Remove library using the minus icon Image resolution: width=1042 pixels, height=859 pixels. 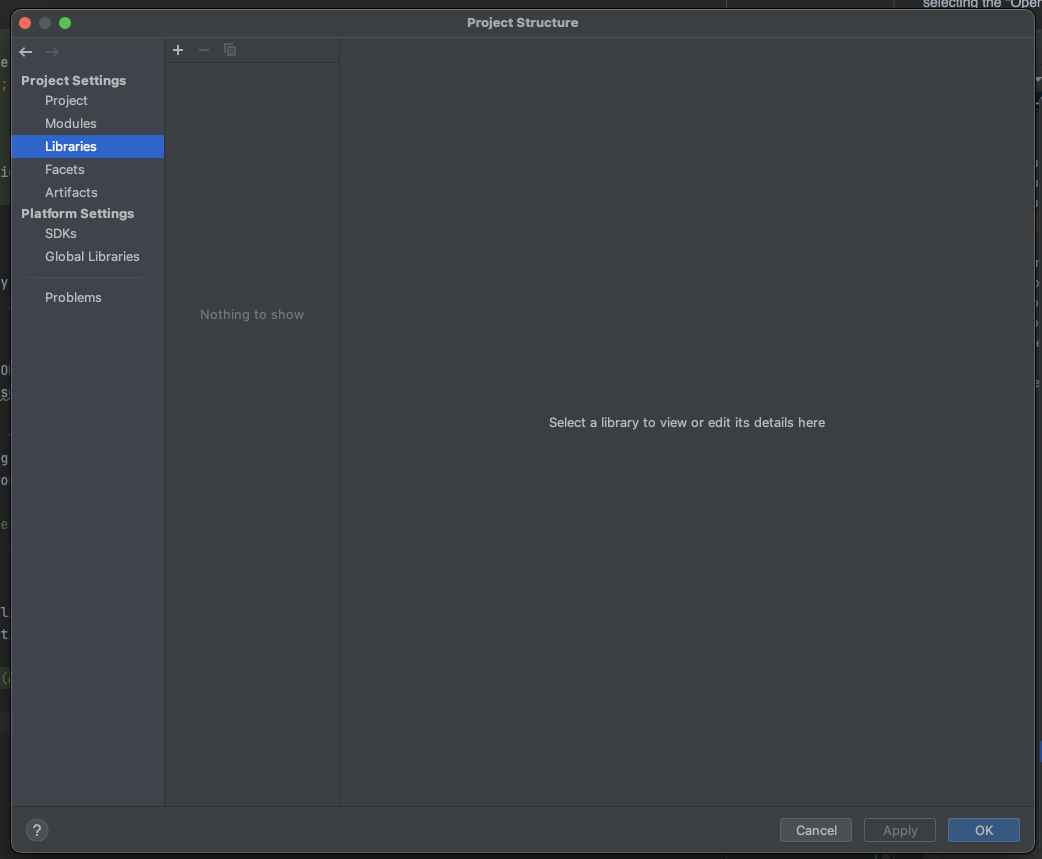(x=204, y=49)
